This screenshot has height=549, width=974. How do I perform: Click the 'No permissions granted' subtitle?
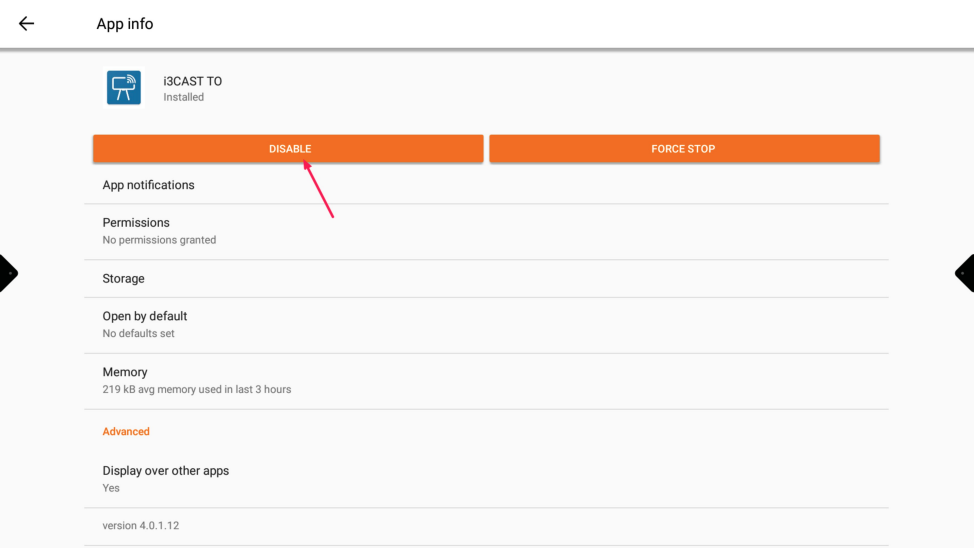pyautogui.click(x=159, y=240)
